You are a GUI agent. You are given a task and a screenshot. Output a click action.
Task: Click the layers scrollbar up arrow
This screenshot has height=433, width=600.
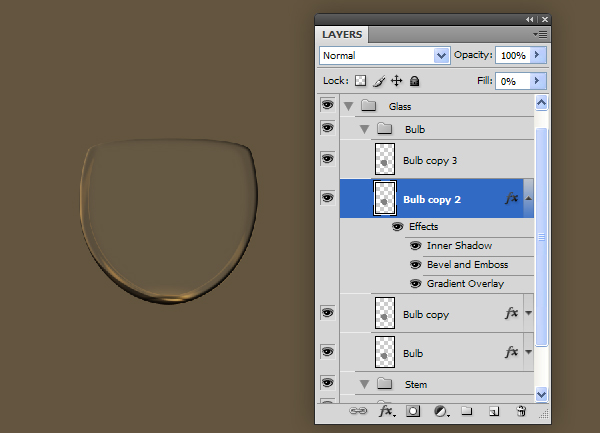pos(541,103)
